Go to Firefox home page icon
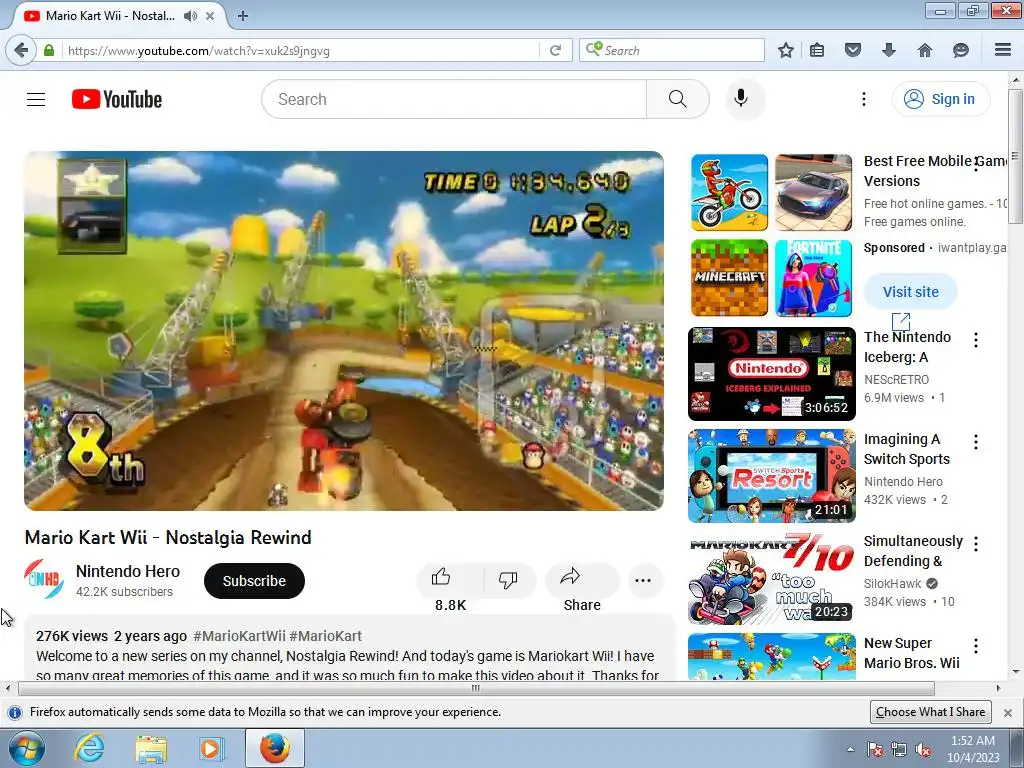This screenshot has height=768, width=1024. pos(925,50)
